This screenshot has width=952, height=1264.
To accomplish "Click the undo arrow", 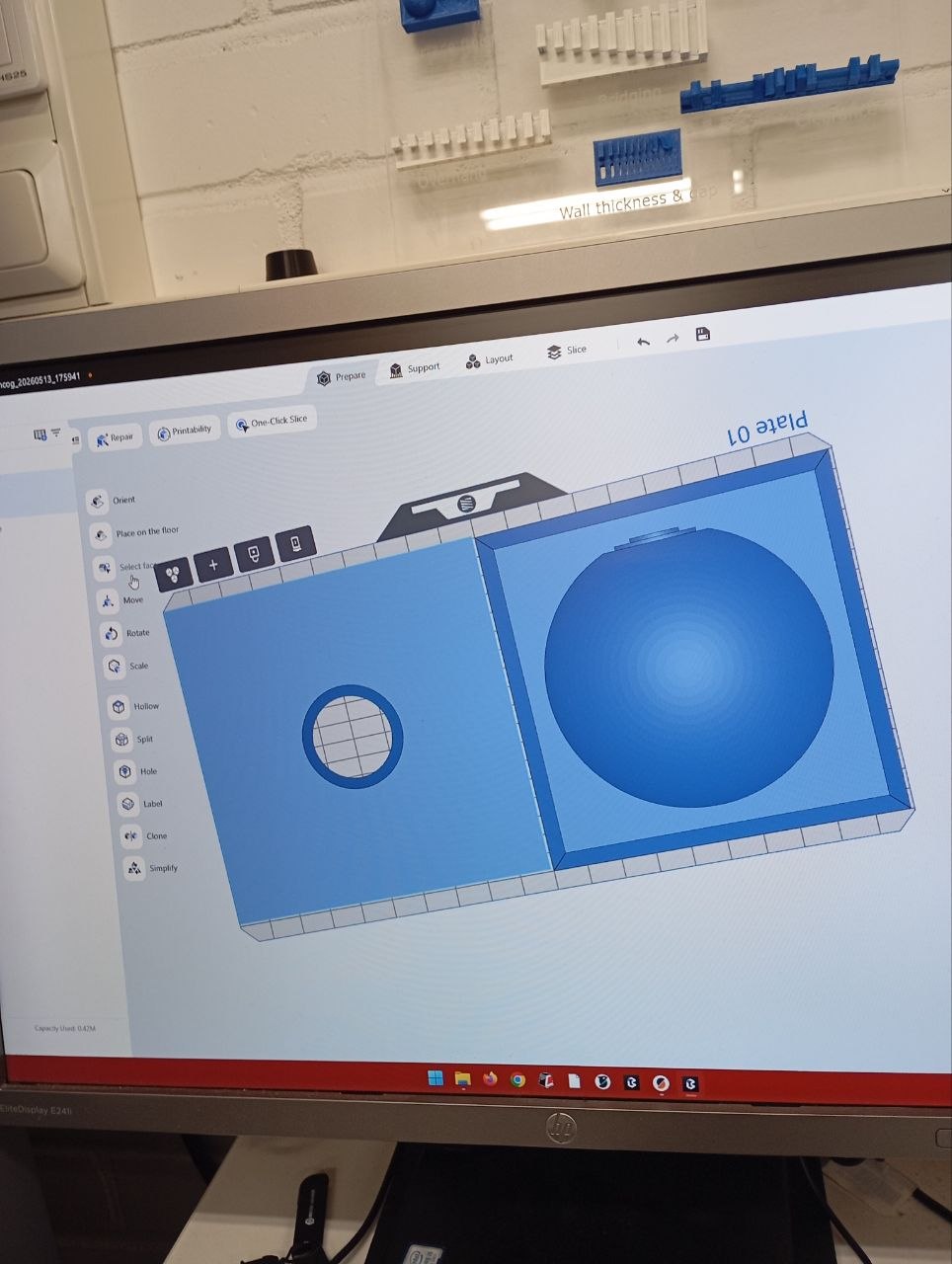I will pos(644,342).
